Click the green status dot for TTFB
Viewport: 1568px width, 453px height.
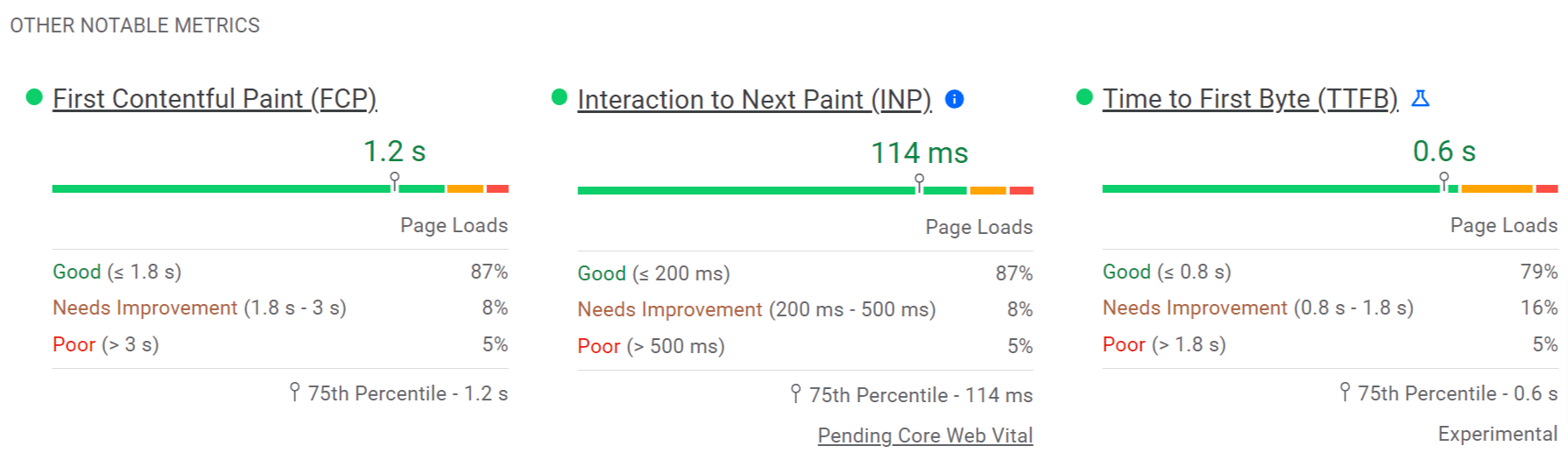tap(1084, 97)
